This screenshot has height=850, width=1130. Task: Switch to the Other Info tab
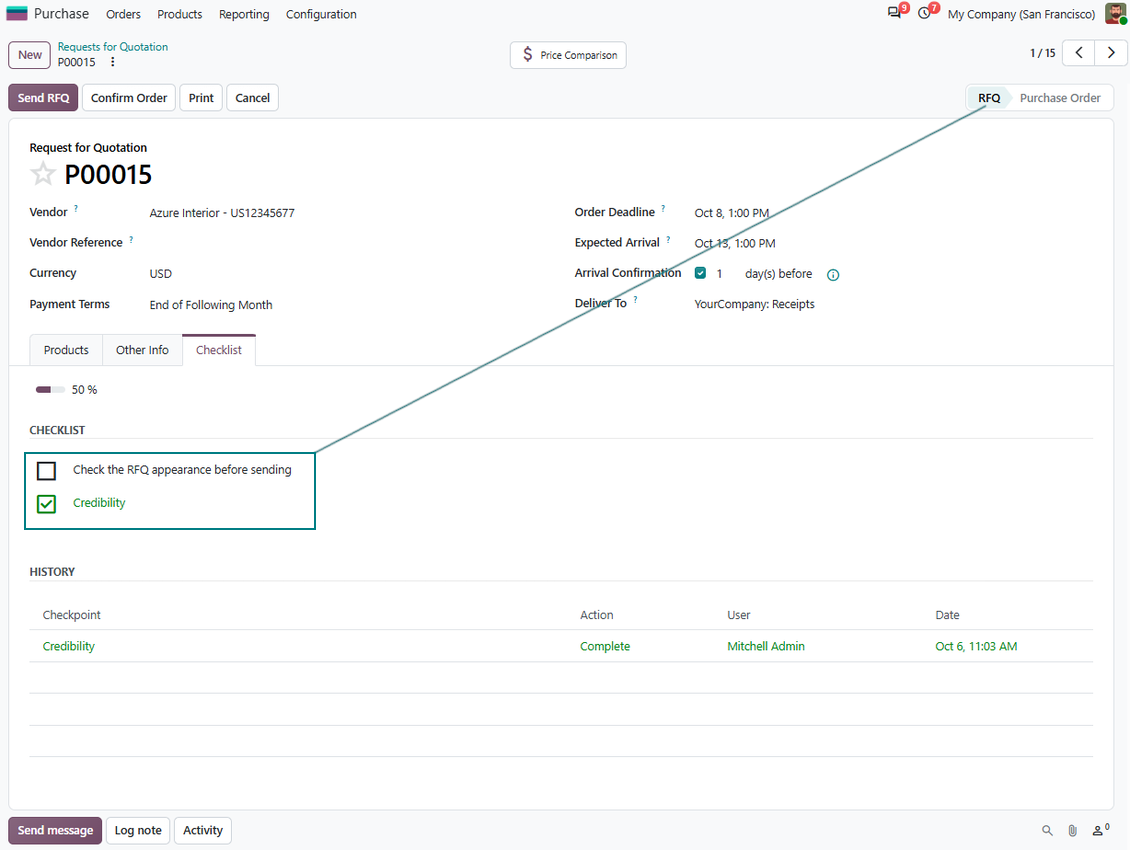tap(142, 350)
